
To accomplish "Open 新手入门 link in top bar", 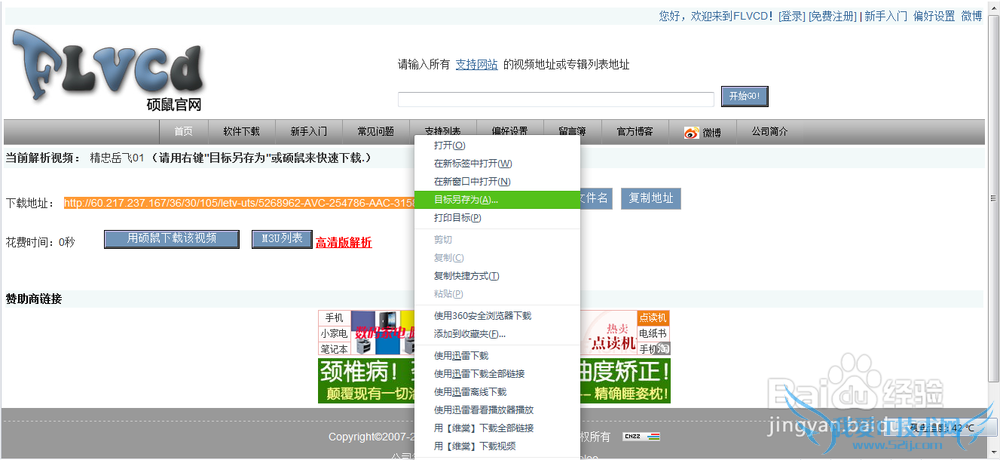I will (886, 16).
